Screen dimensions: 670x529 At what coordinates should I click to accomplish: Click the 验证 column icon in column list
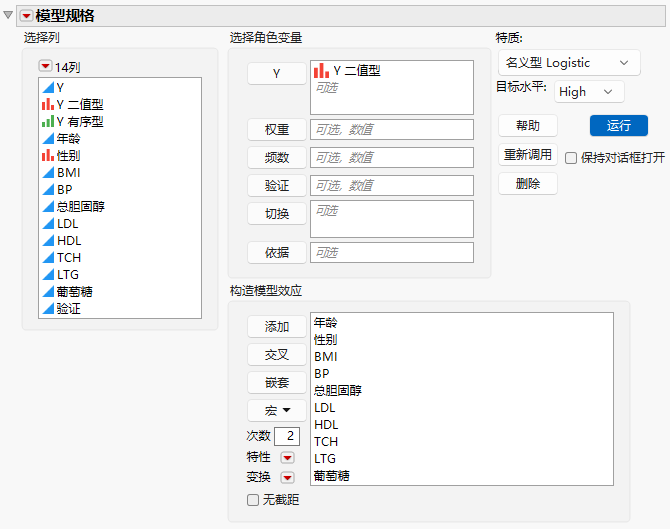tap(48, 309)
